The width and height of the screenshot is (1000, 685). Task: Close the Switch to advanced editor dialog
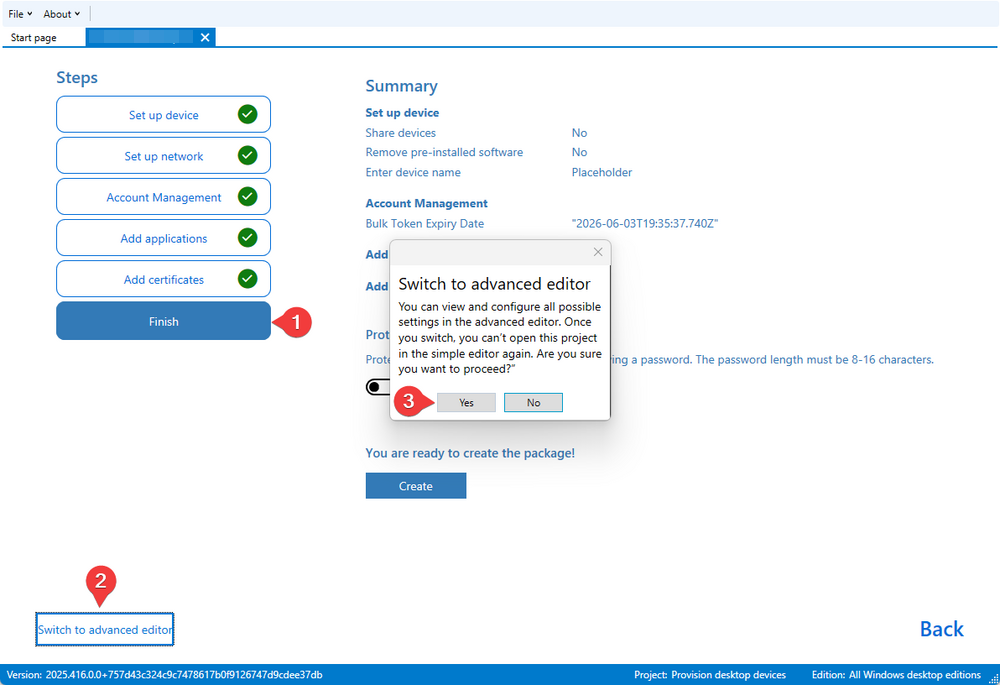pyautogui.click(x=598, y=252)
